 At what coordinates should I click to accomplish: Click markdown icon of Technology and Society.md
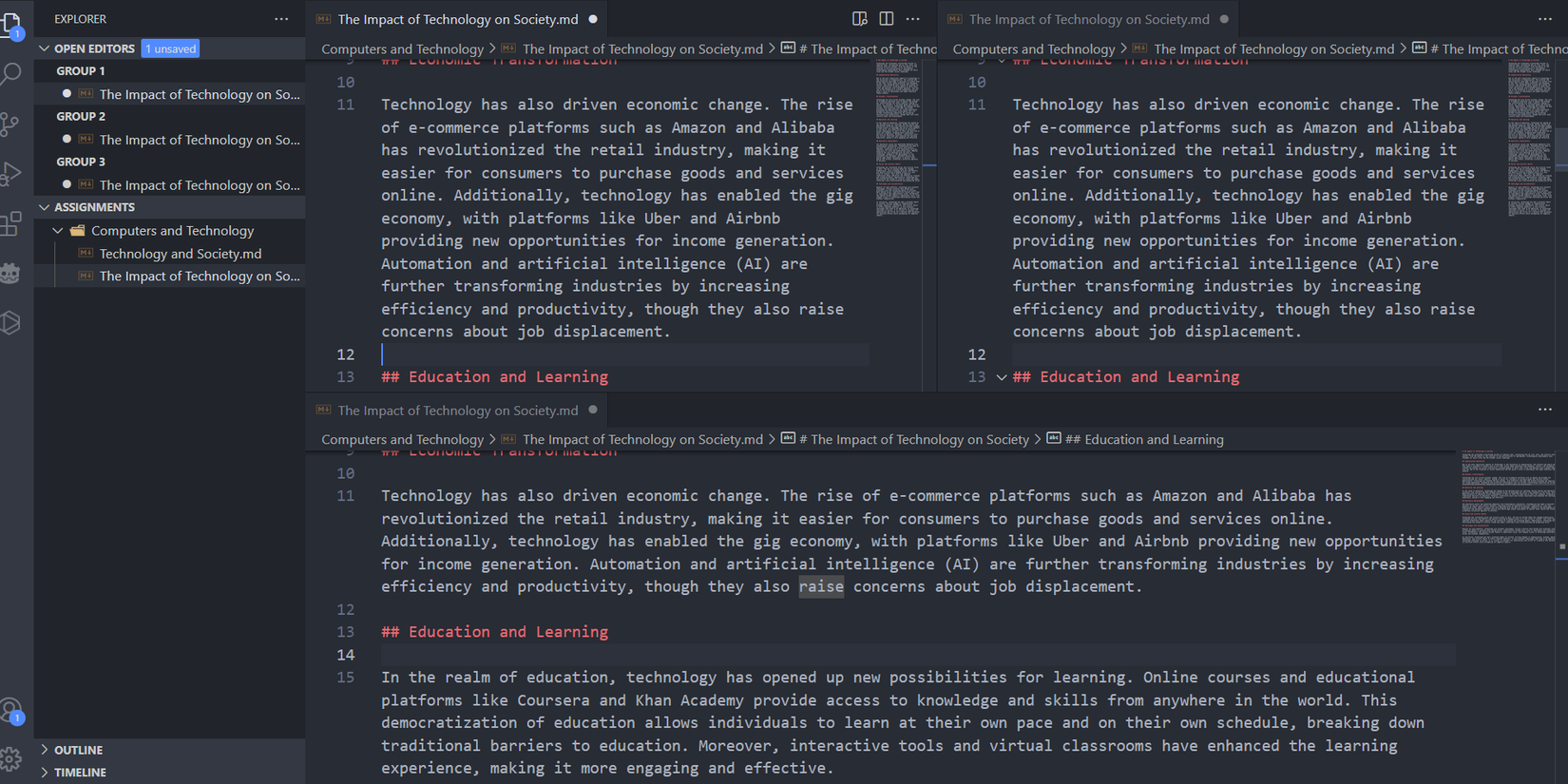click(x=86, y=253)
